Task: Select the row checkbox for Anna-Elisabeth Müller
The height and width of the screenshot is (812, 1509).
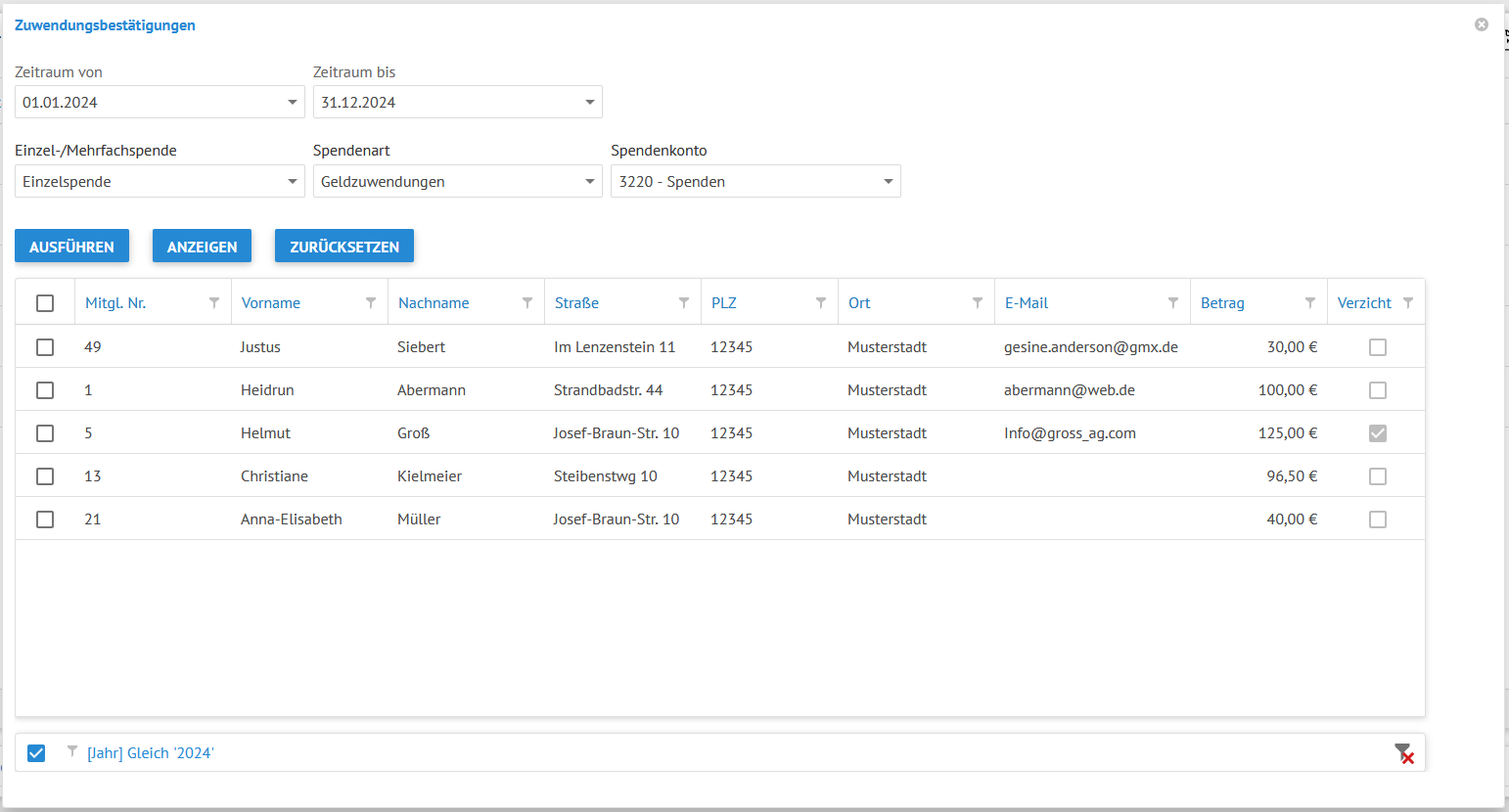Action: tap(45, 519)
